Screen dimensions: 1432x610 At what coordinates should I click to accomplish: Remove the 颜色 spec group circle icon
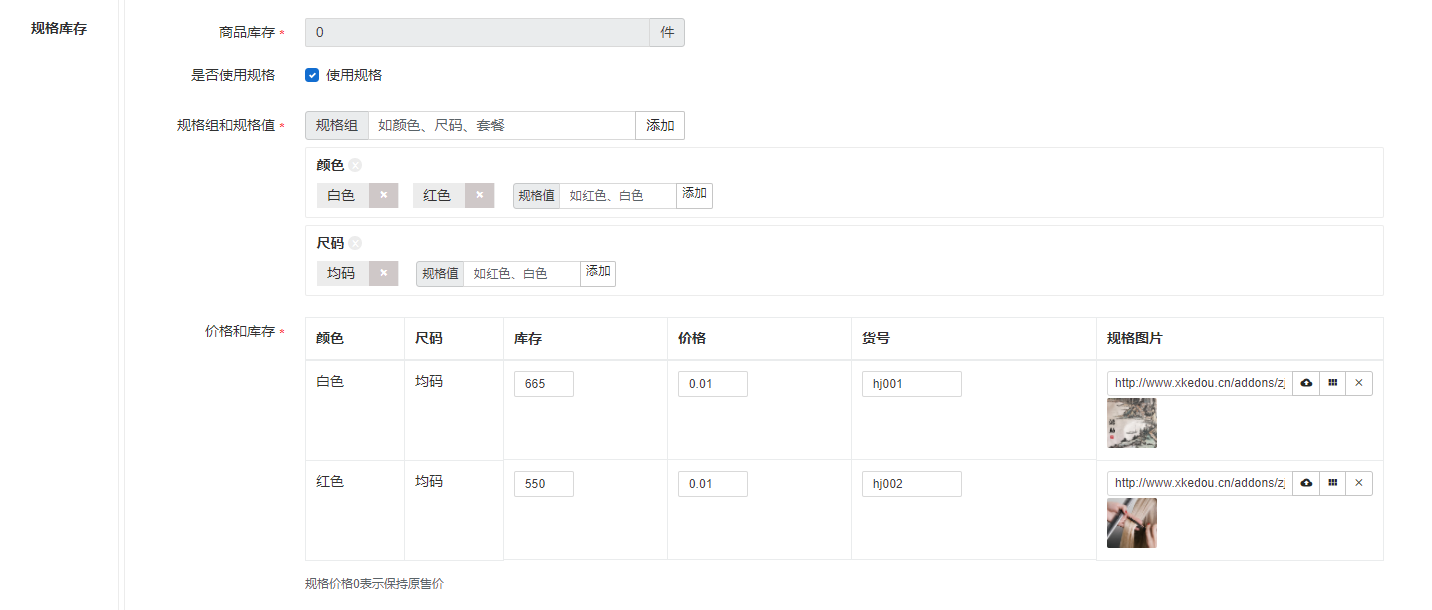point(355,166)
